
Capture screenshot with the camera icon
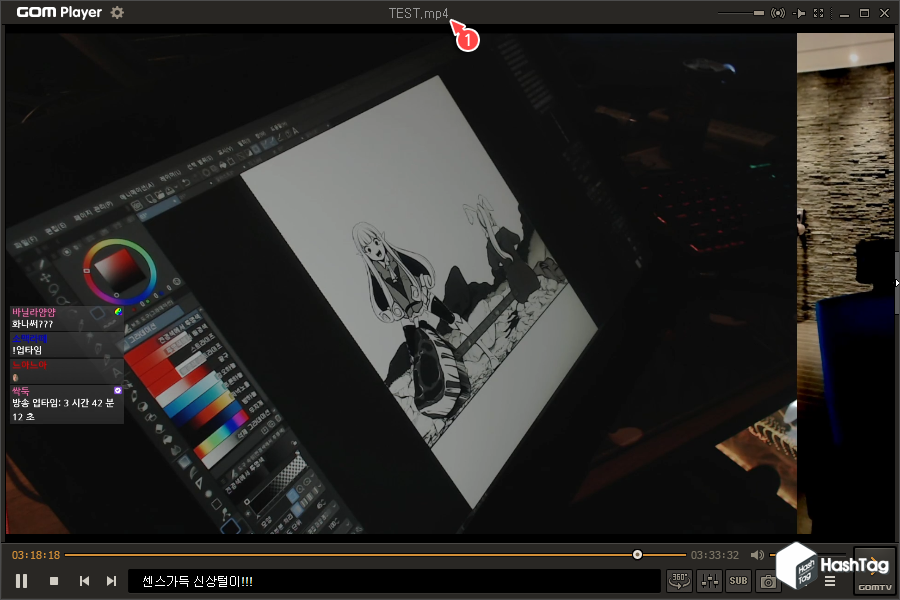coord(768,581)
